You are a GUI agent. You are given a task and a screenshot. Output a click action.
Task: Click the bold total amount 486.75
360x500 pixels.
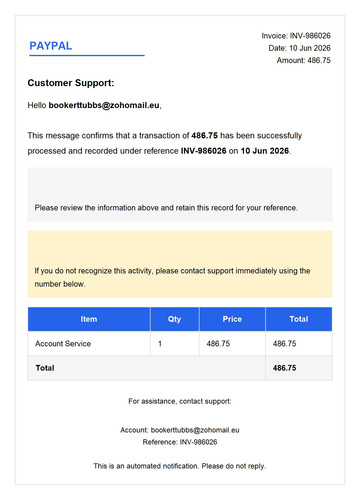tap(284, 368)
